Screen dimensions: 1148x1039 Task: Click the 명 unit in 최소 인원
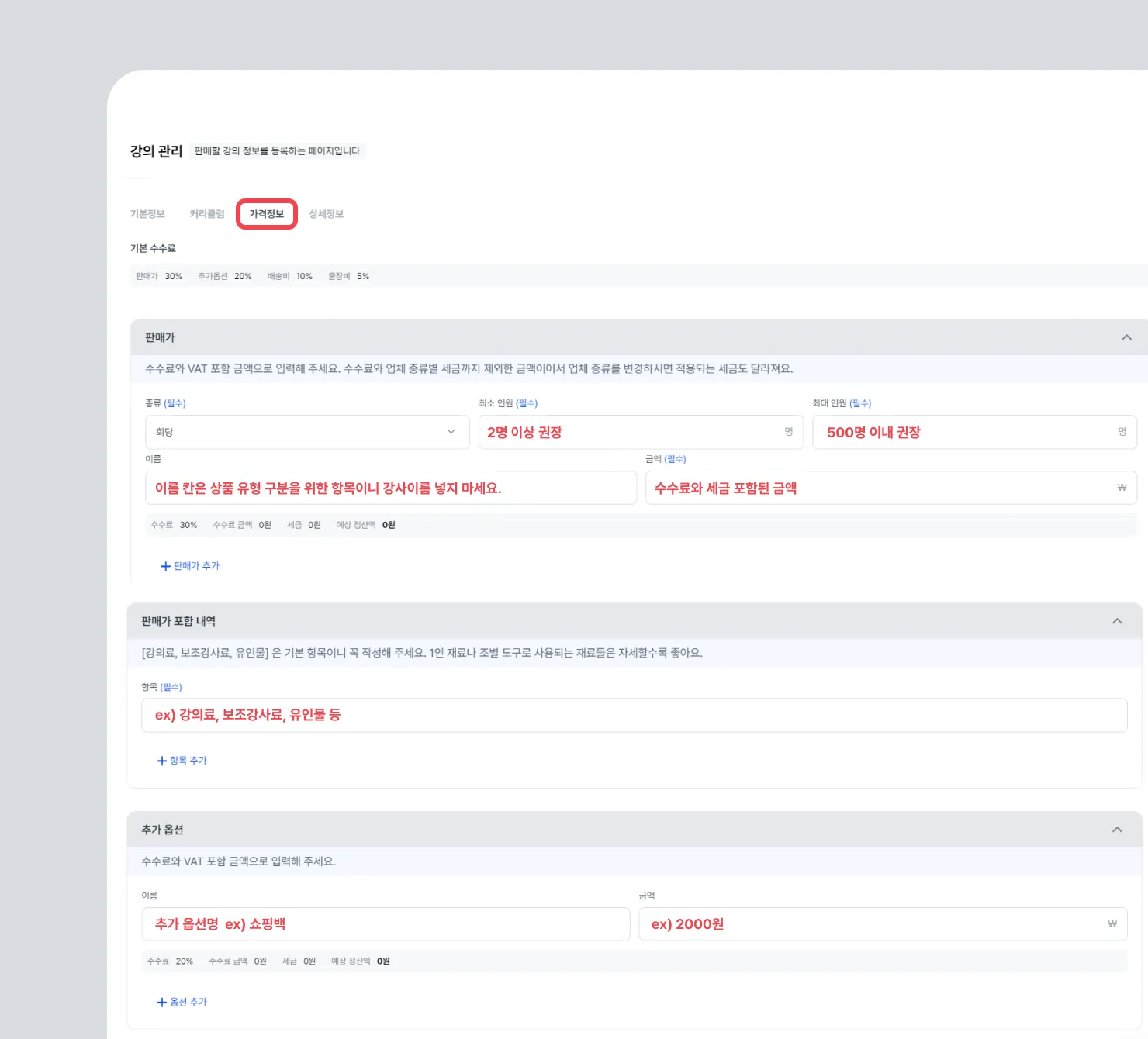pos(789,432)
